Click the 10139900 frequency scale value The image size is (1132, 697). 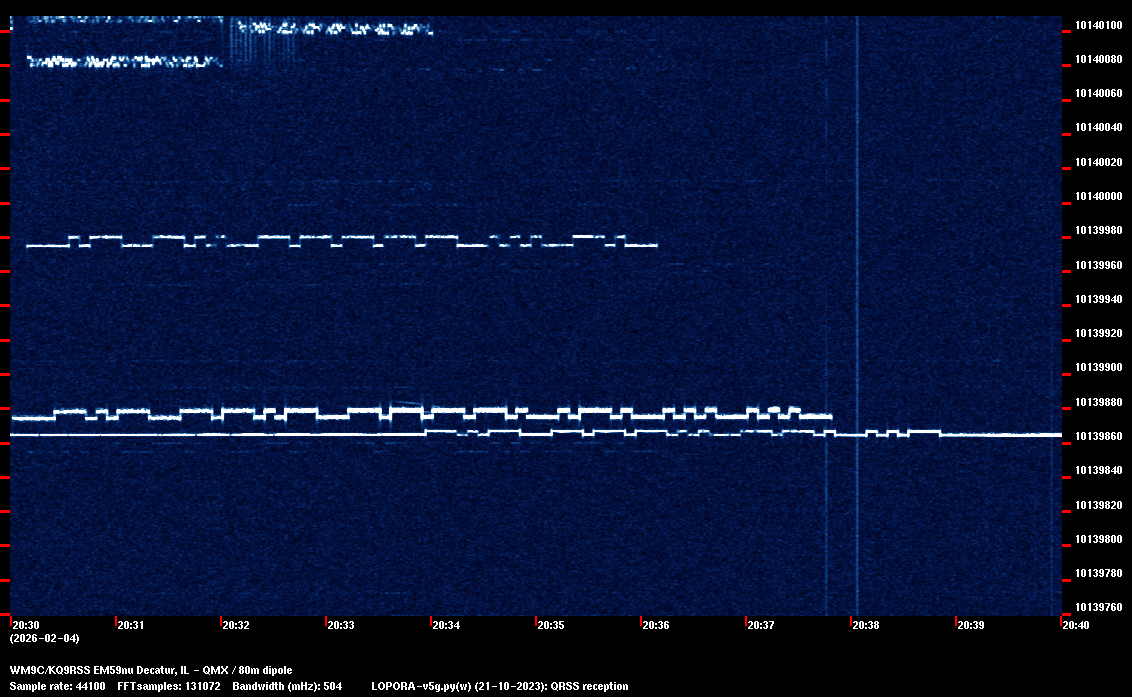click(1097, 368)
